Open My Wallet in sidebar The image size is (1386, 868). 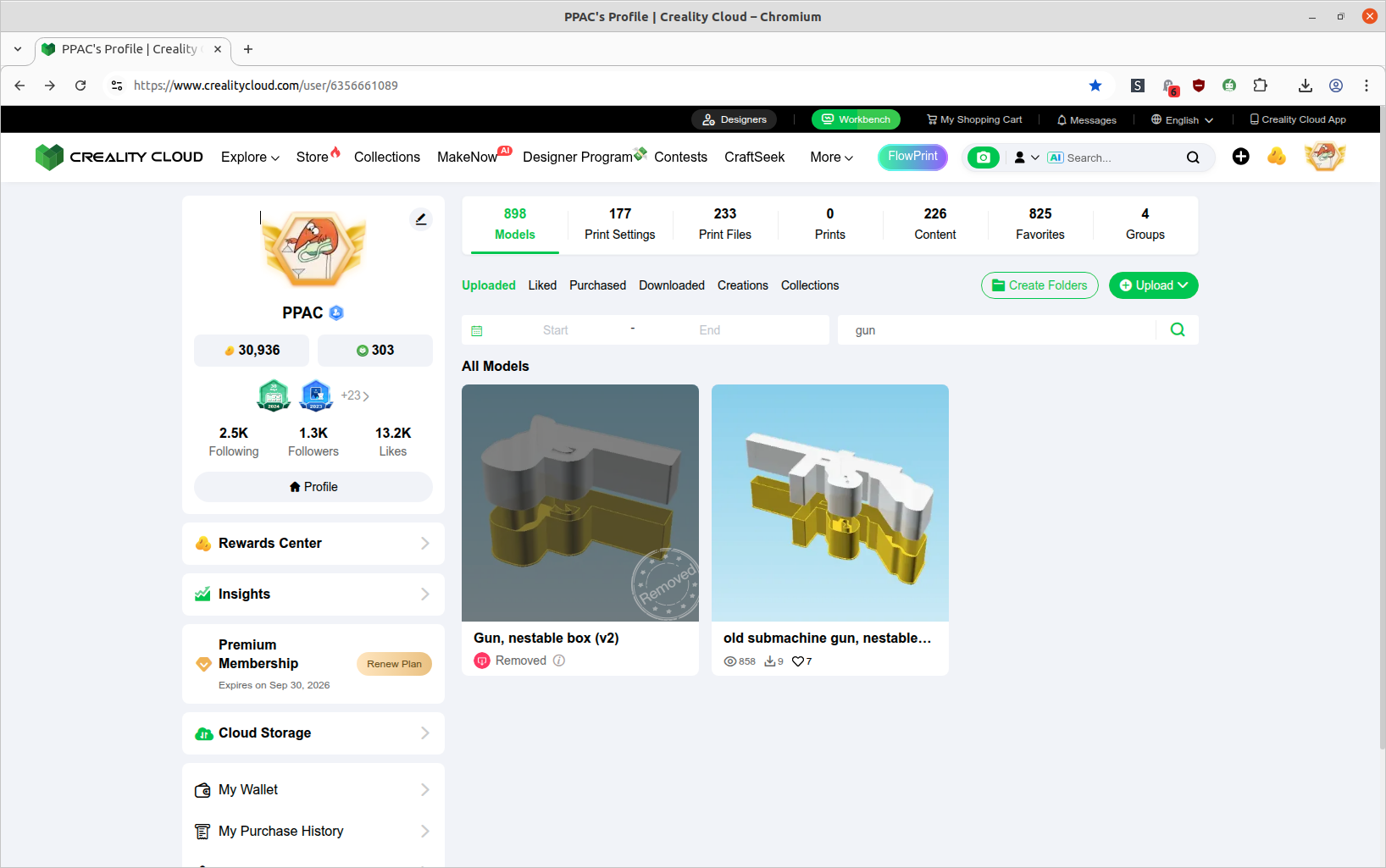click(313, 790)
